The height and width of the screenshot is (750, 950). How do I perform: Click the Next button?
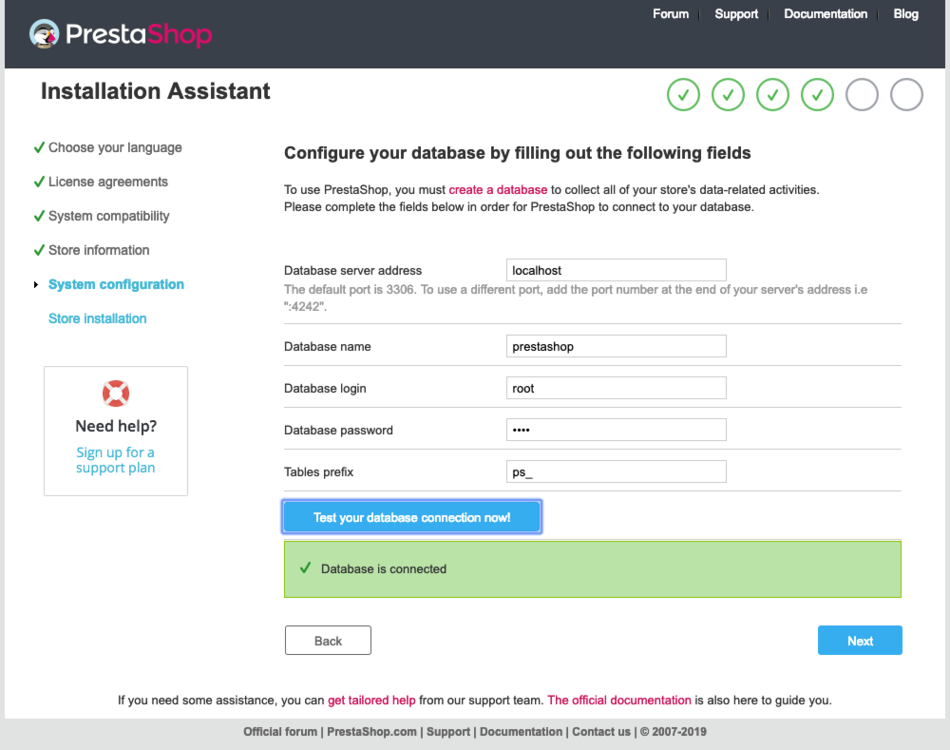[x=859, y=641]
